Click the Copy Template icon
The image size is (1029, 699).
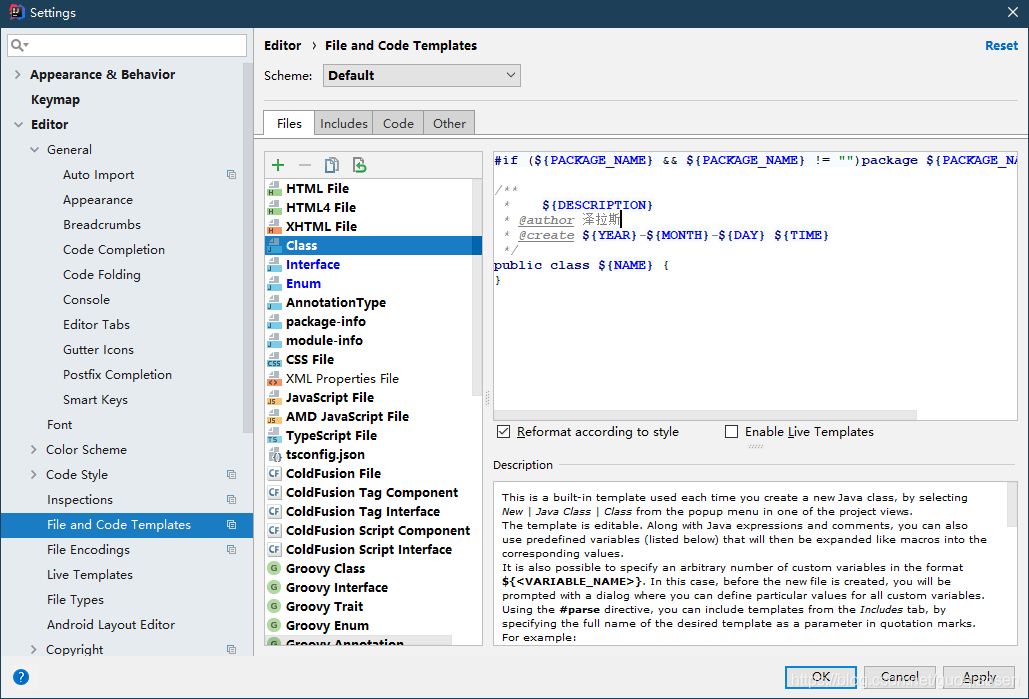tap(332, 165)
